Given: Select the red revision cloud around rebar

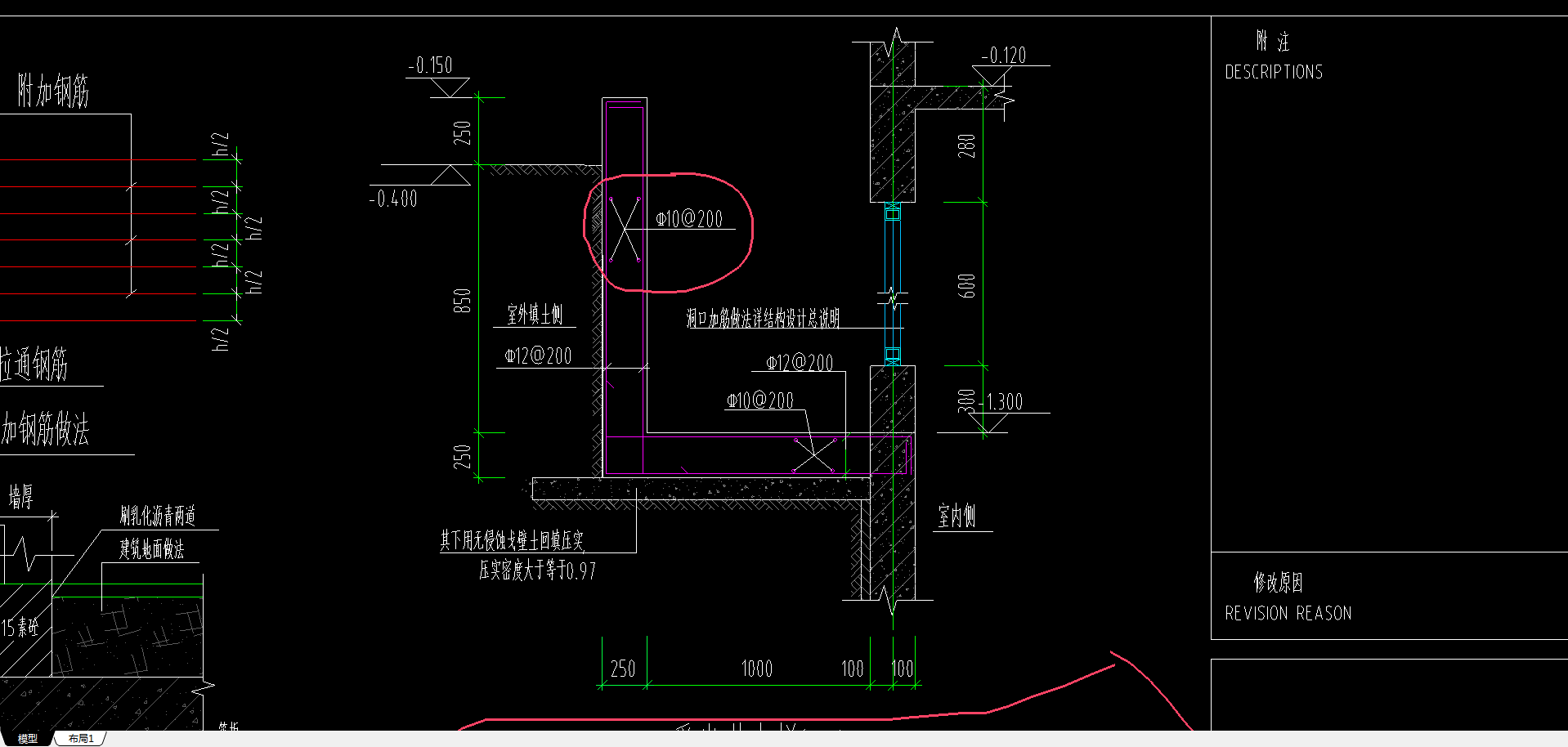Looking at the screenshot, I should click(668, 233).
